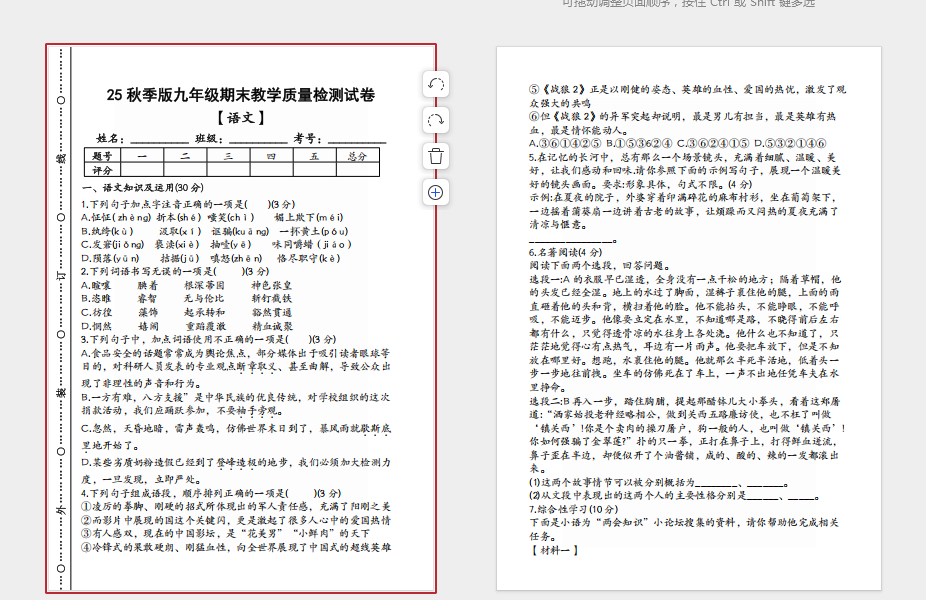Click the drag-to-reorder hint text at top

point(688,4)
